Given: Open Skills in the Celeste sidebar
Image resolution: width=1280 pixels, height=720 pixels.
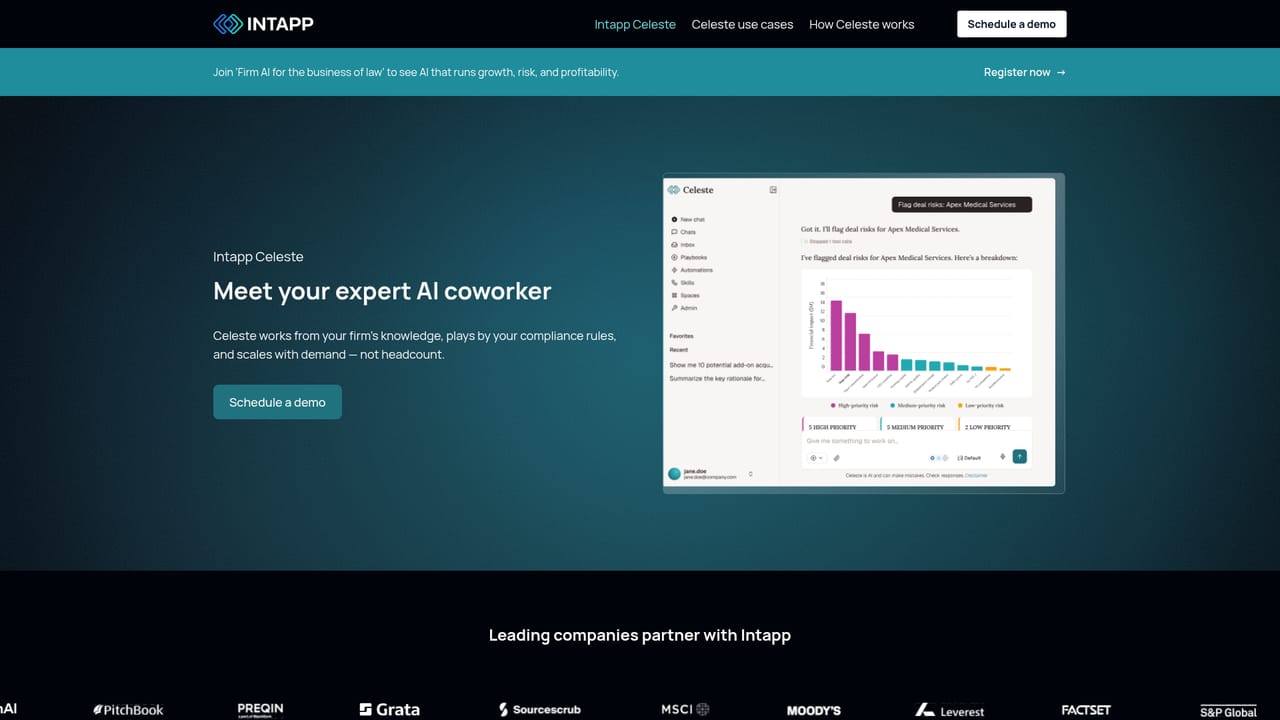Looking at the screenshot, I should click(685, 283).
